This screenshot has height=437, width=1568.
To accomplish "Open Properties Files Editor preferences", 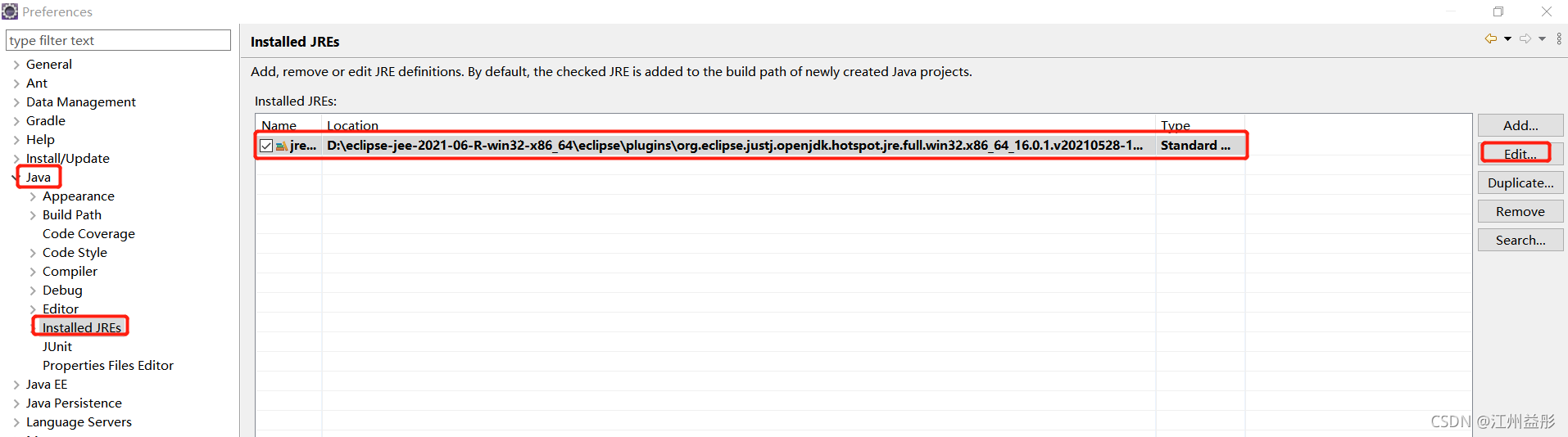I will point(108,365).
